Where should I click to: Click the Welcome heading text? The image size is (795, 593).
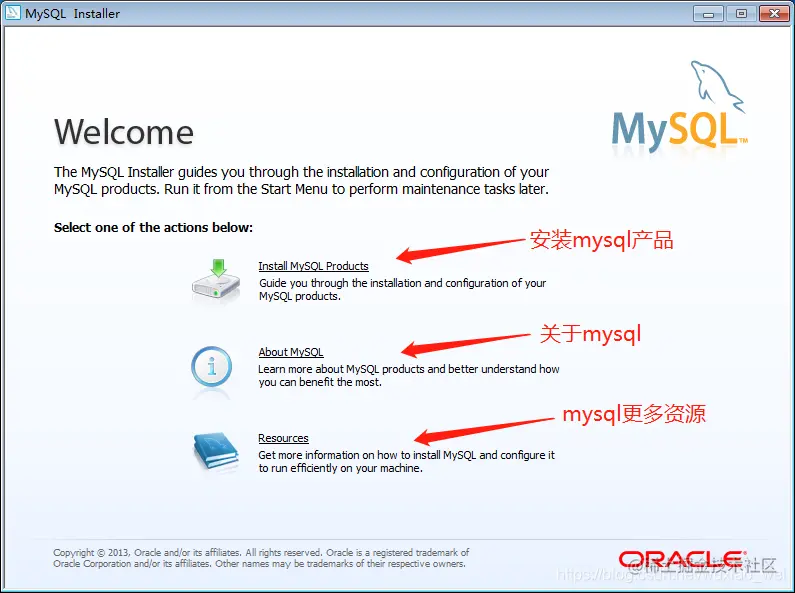pos(124,132)
